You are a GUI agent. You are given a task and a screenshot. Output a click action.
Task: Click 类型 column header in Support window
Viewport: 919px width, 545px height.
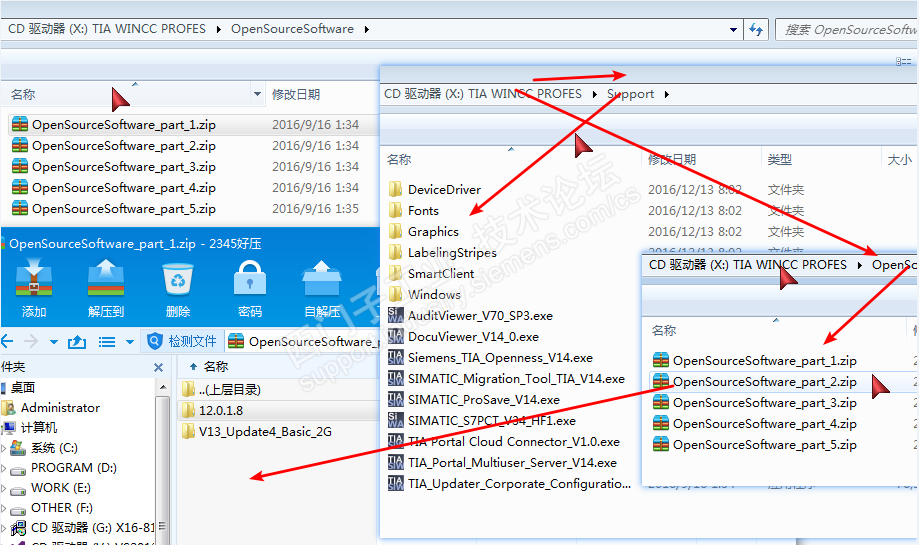[x=780, y=159]
